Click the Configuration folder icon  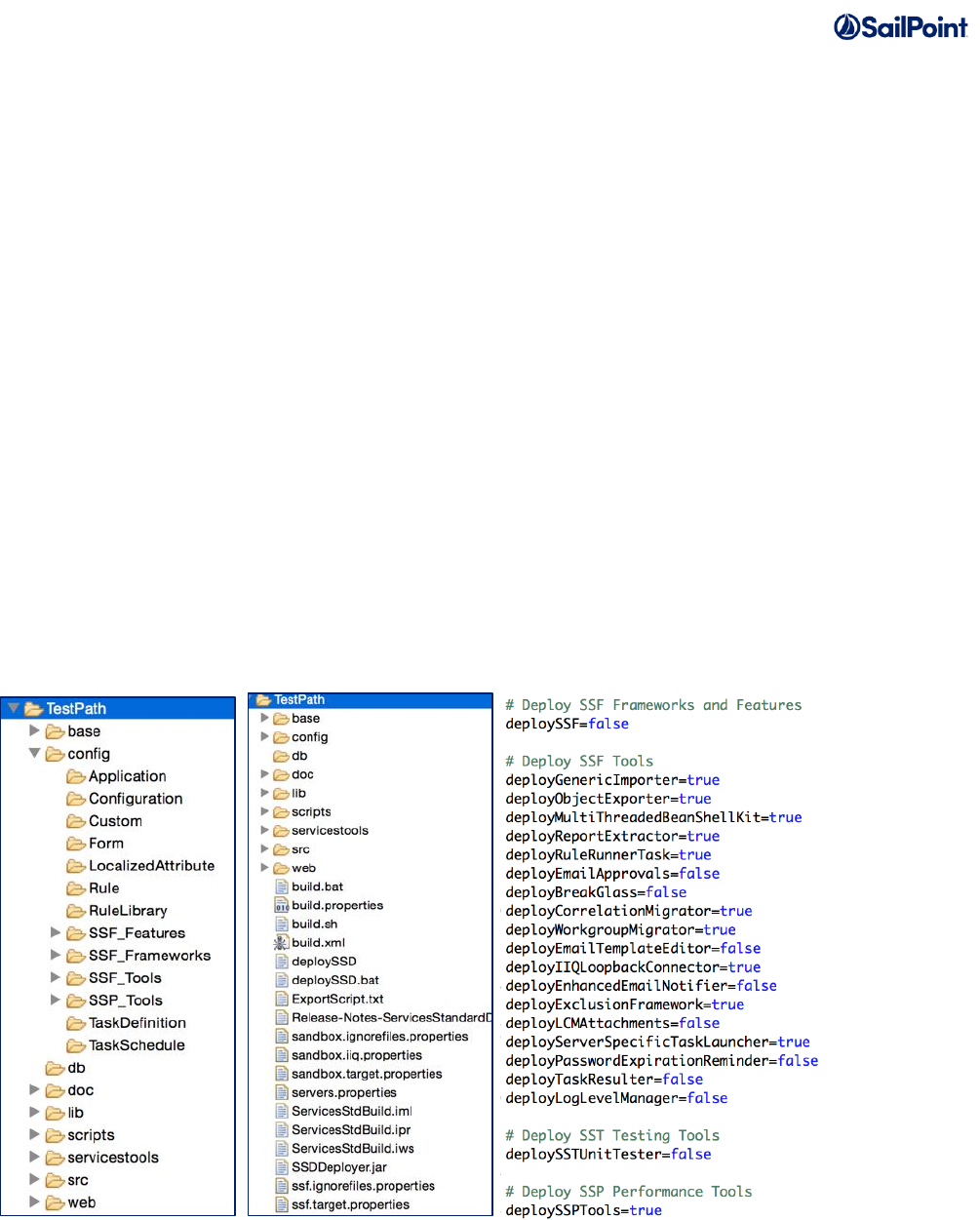76,799
